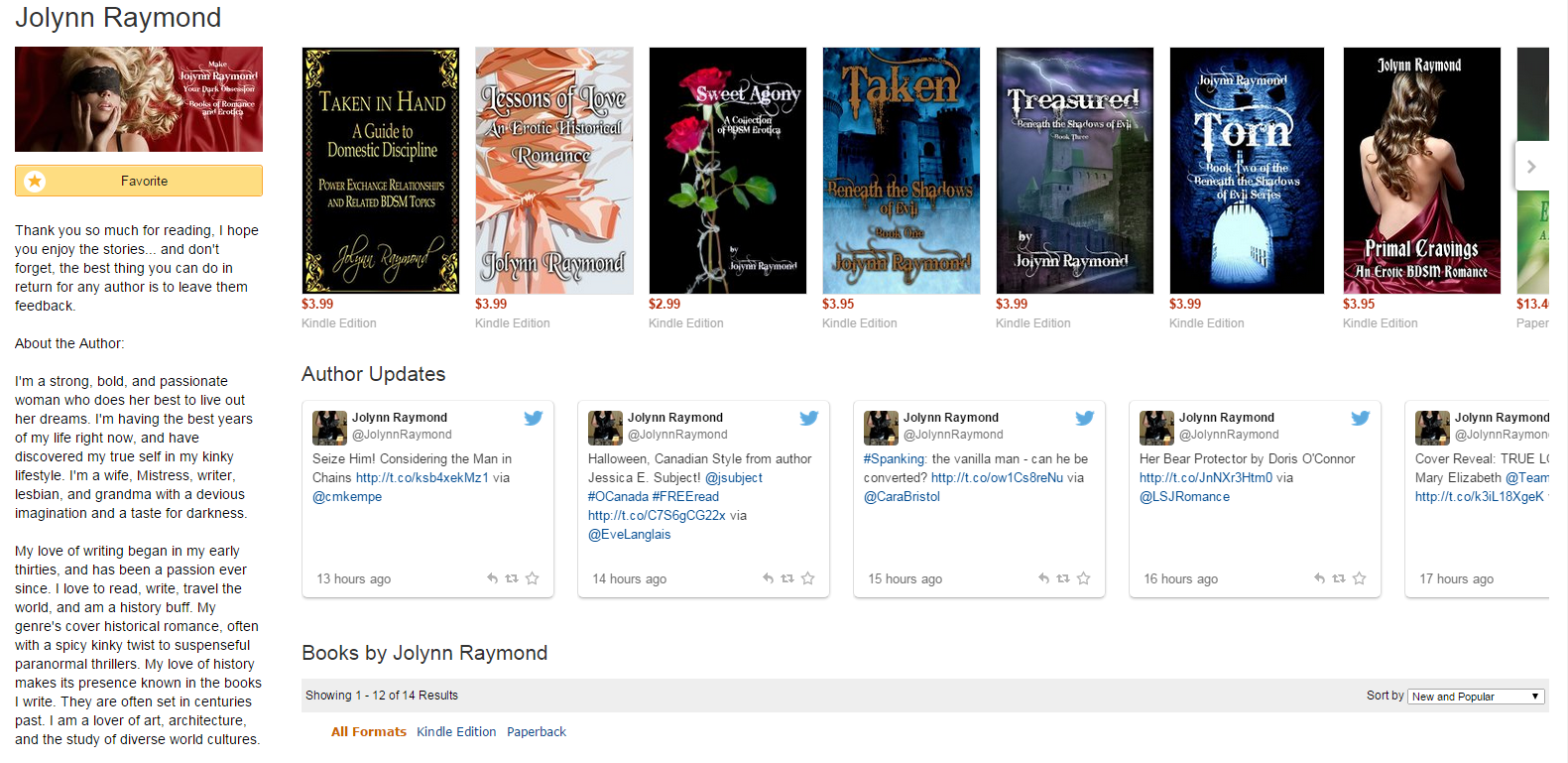This screenshot has height=763, width=1568.
Task: Click the Showing 1 - 12 of 14 Results text
Action: coord(382,696)
